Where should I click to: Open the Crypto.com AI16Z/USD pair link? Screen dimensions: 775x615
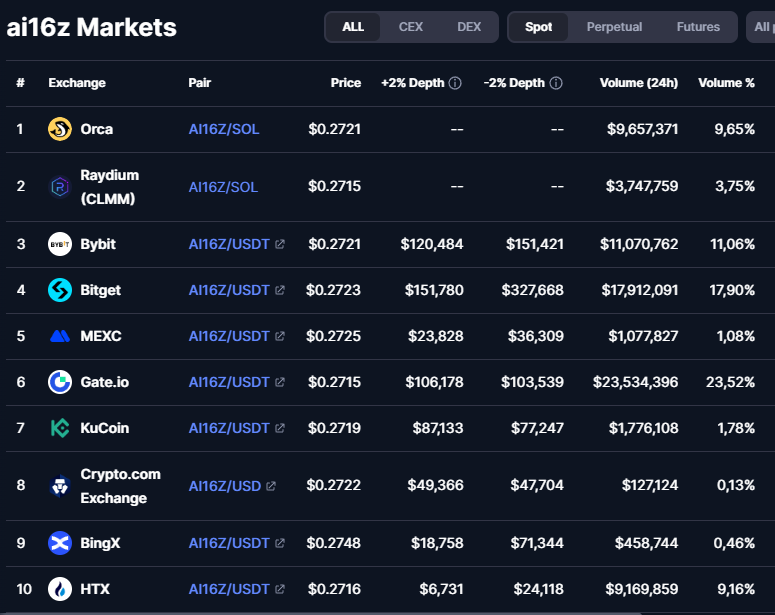point(225,486)
